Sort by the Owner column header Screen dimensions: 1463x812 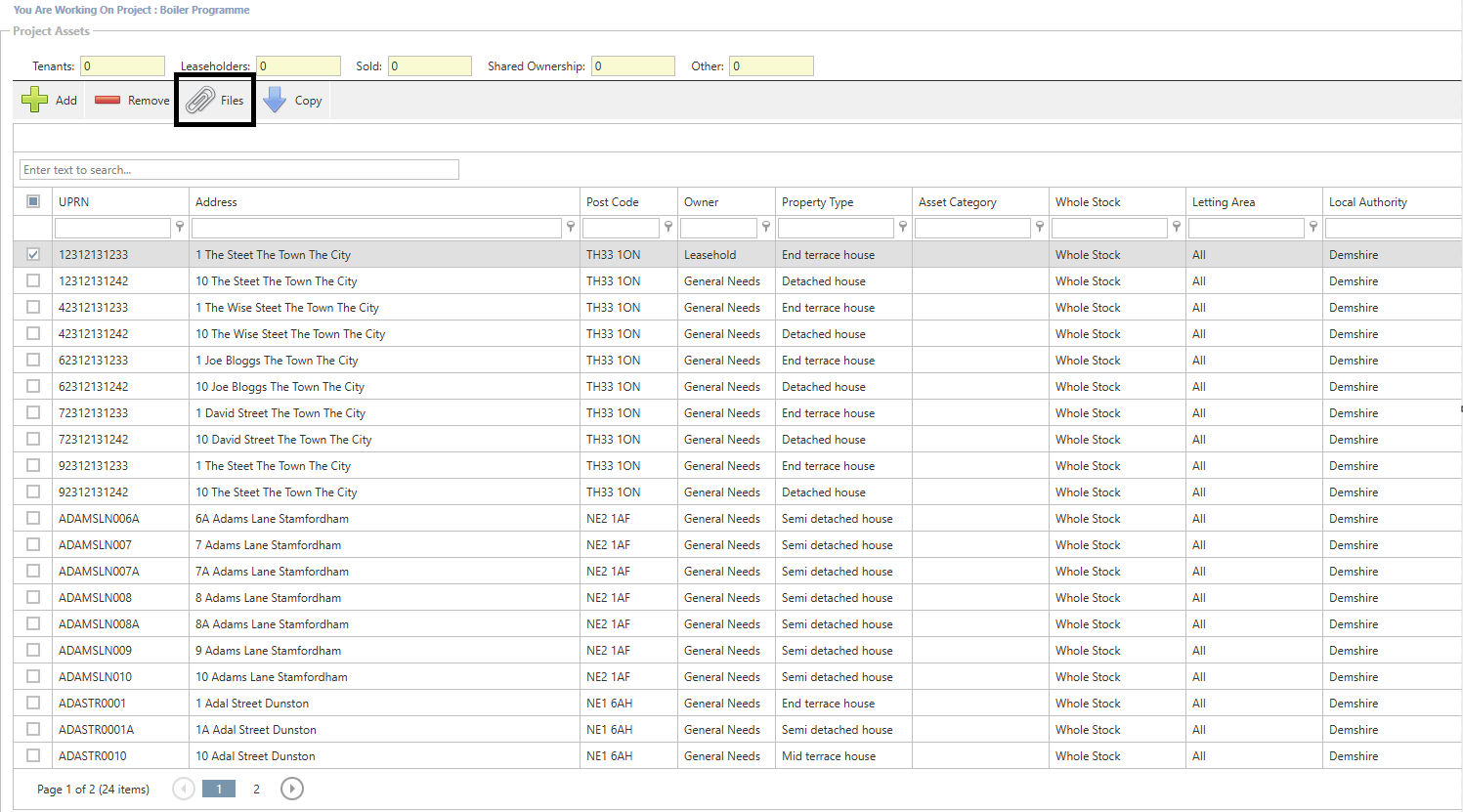[x=701, y=202]
